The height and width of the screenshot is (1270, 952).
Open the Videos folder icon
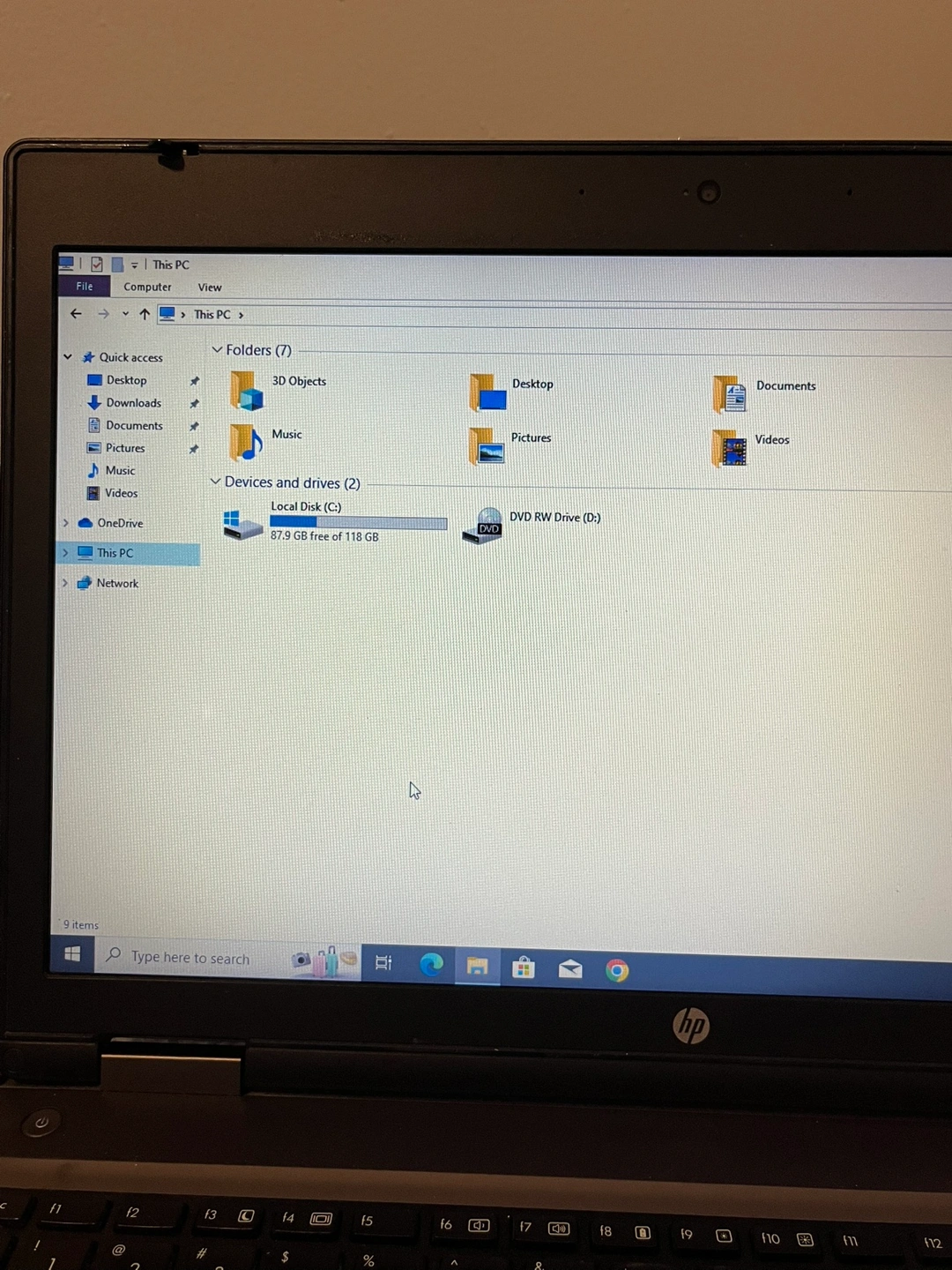click(x=729, y=448)
